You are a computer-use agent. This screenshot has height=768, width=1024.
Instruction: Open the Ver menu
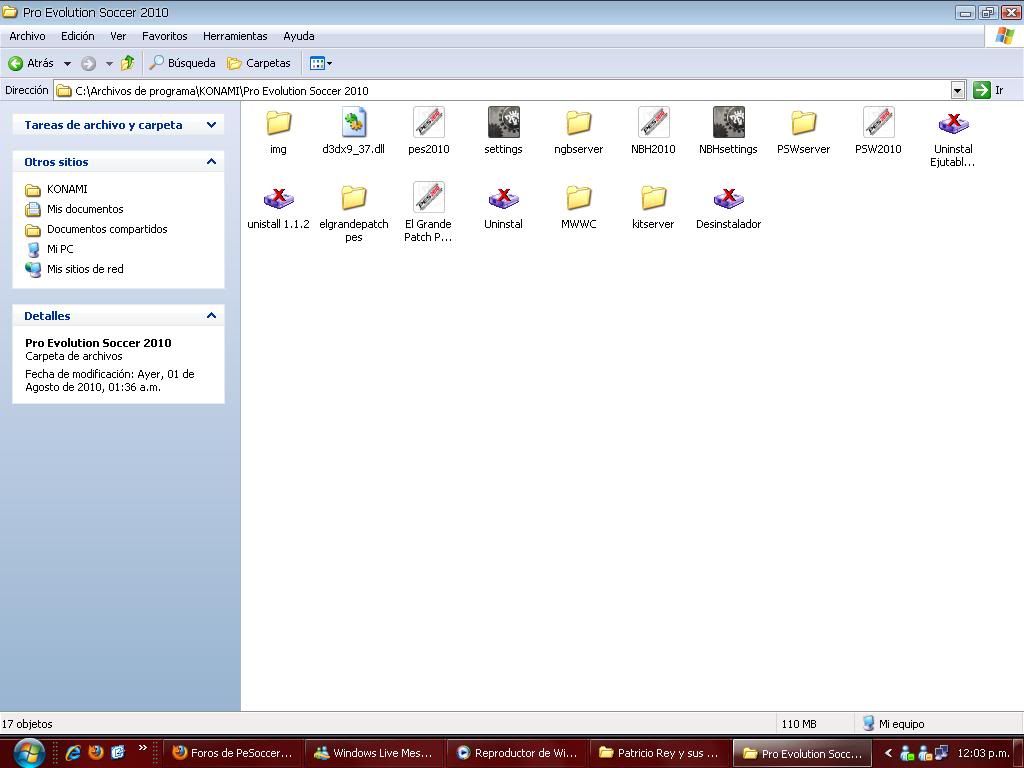118,36
